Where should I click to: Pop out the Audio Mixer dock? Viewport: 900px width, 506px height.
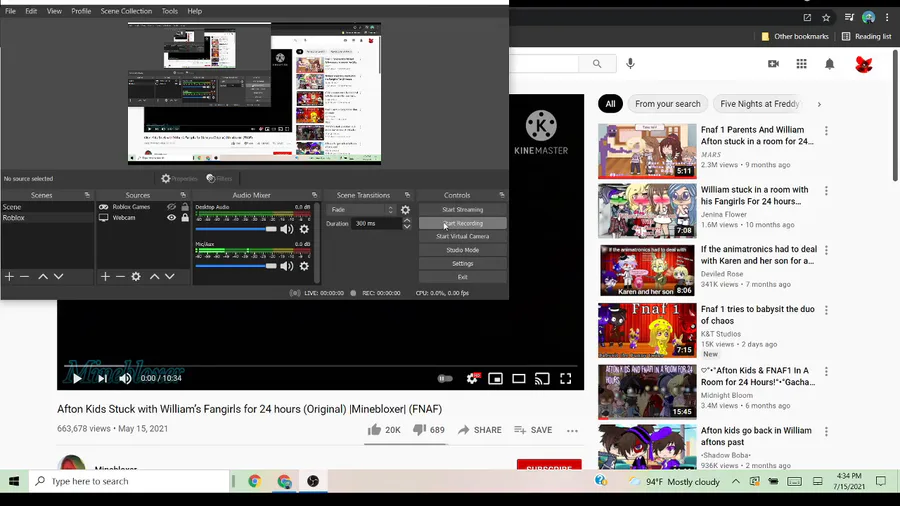point(315,195)
